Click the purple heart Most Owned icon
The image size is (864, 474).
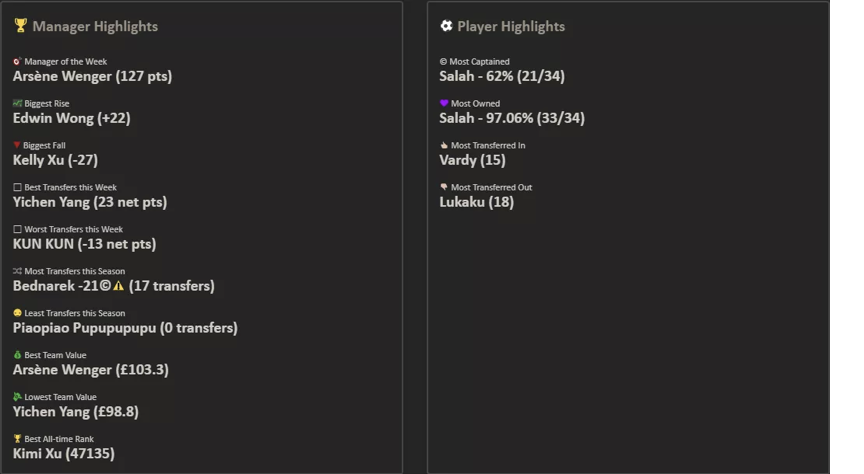point(444,103)
